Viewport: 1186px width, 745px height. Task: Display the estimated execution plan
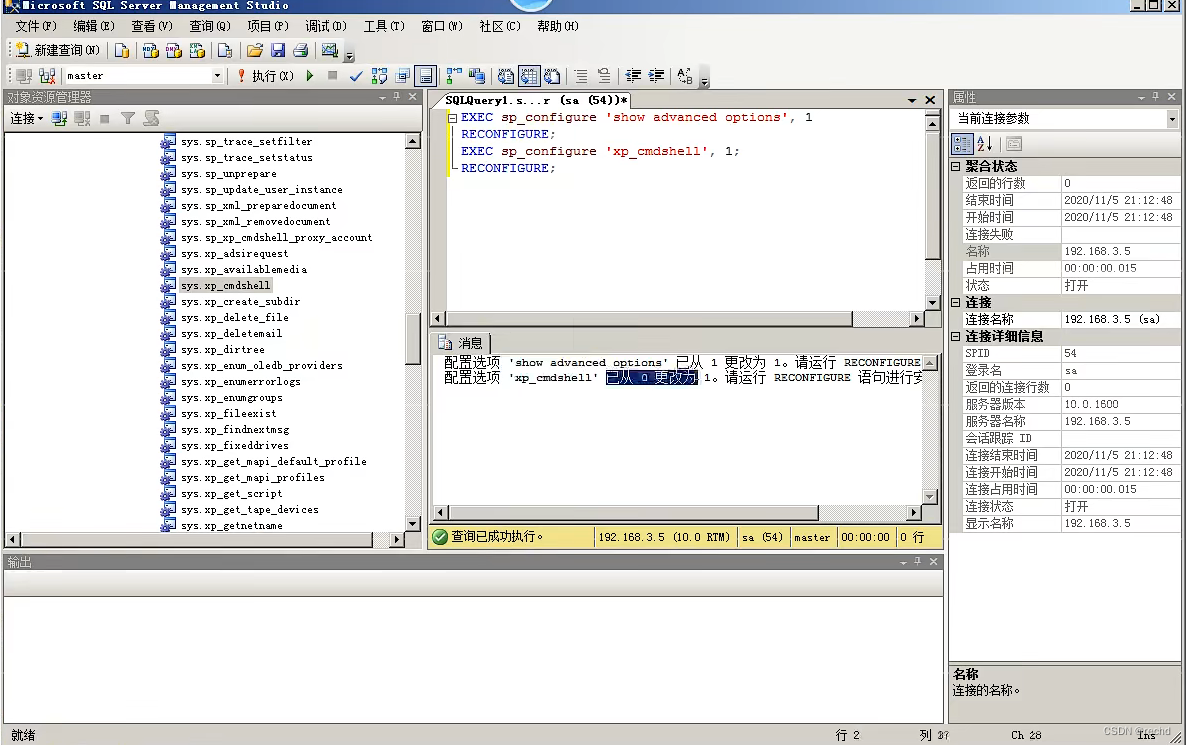click(x=380, y=76)
